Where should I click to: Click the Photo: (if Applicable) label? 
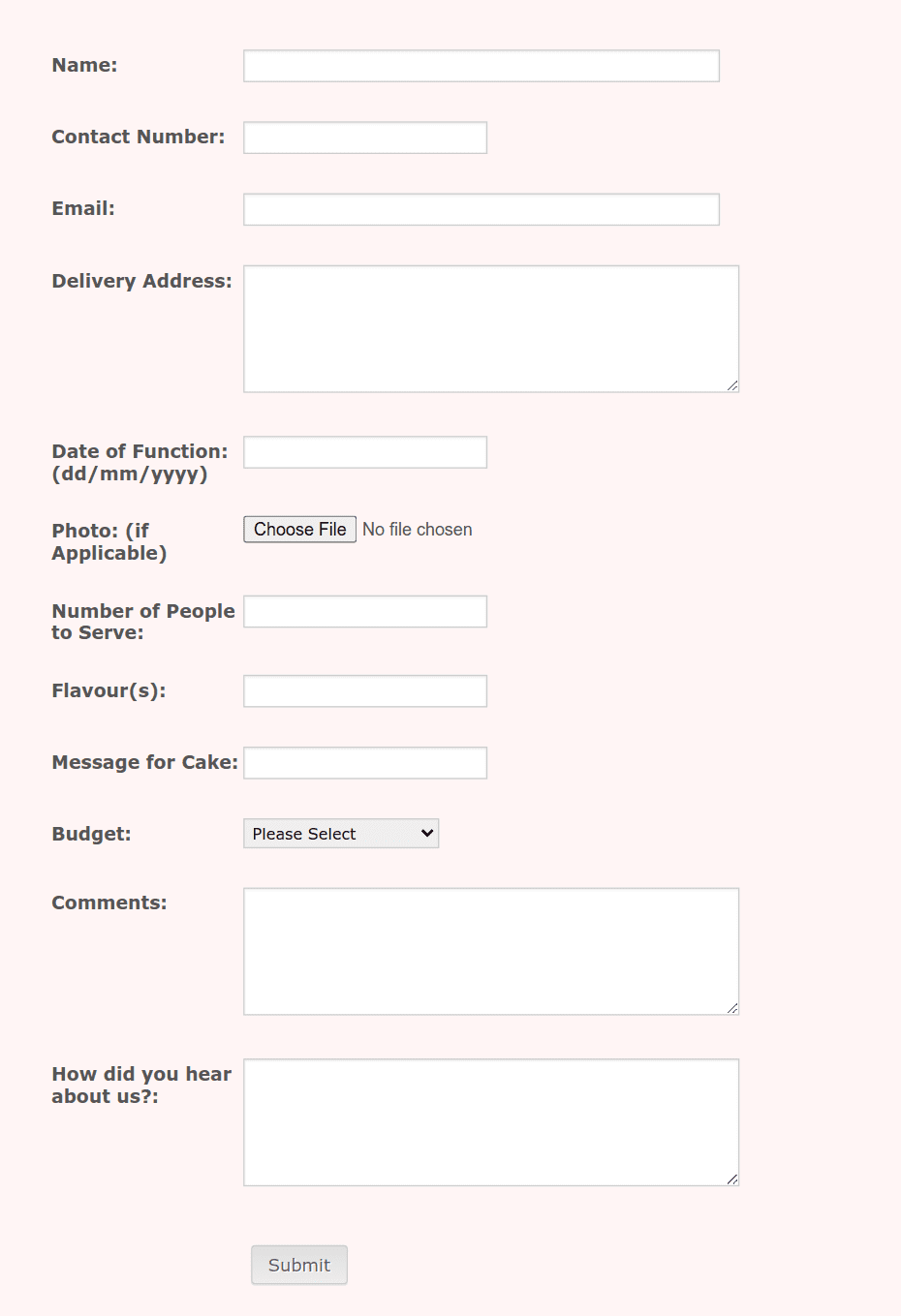click(x=109, y=541)
